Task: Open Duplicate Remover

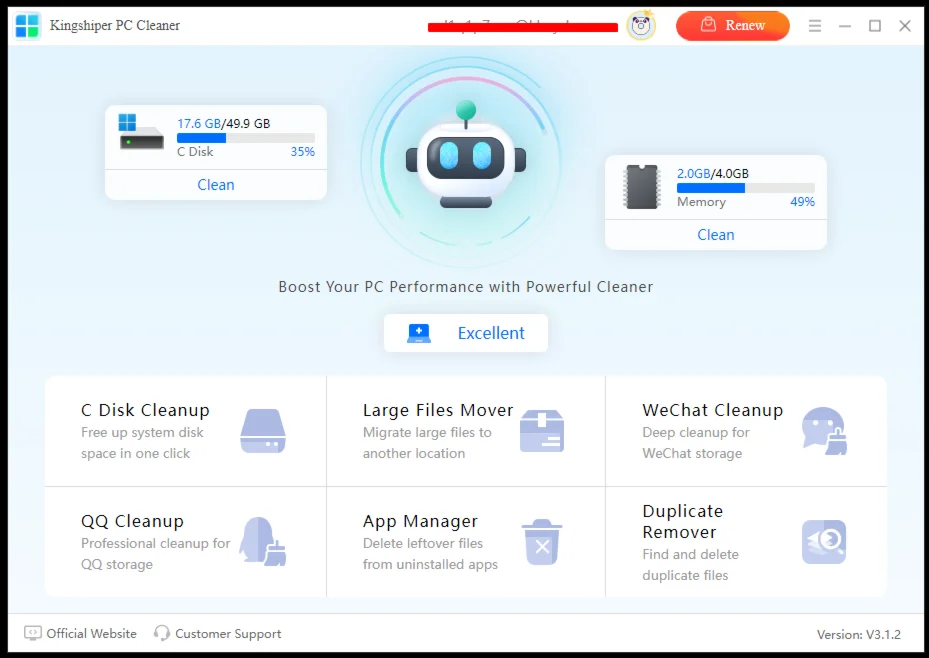Action: (746, 542)
